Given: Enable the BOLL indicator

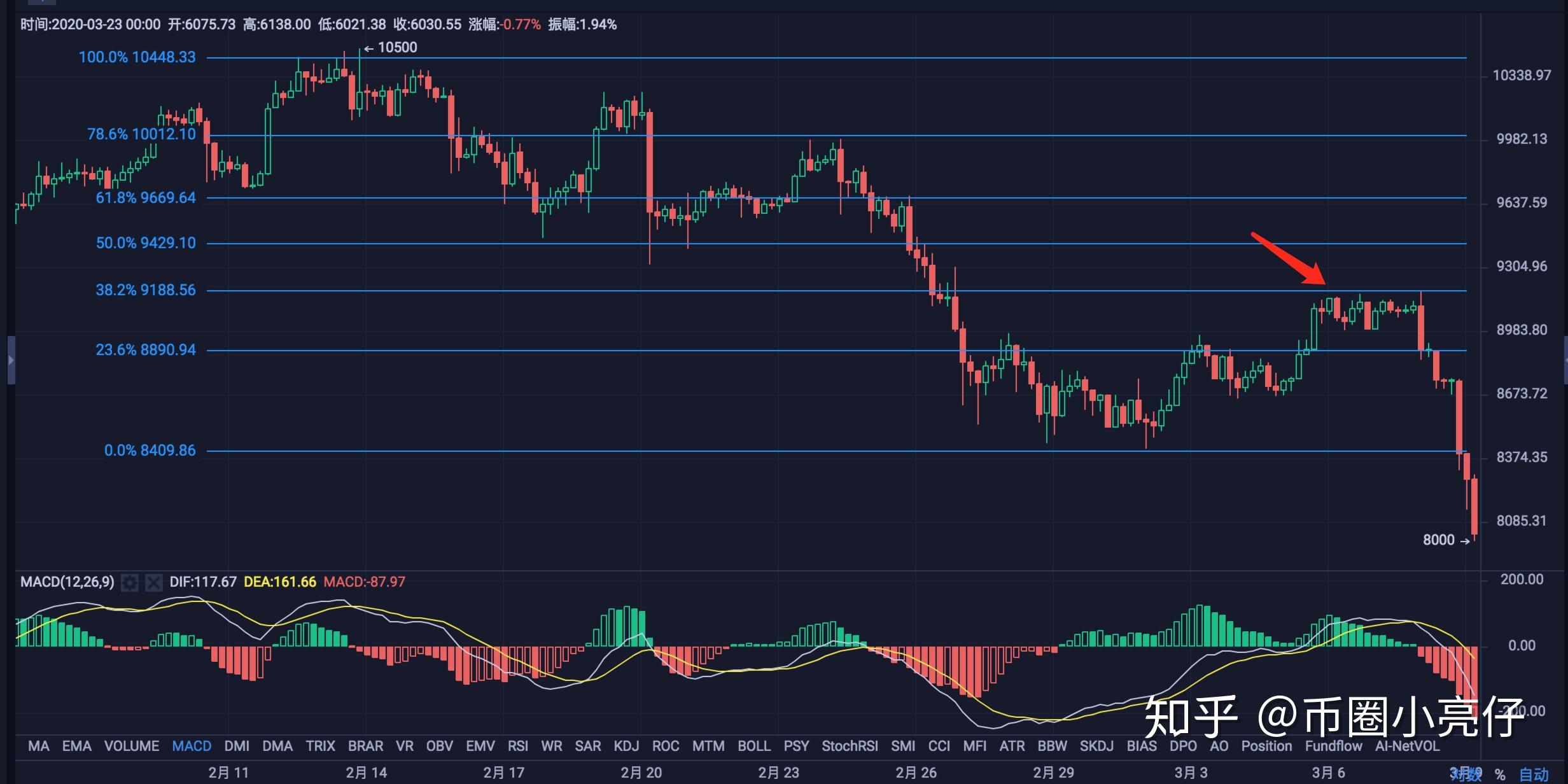Looking at the screenshot, I should pyautogui.click(x=754, y=746).
